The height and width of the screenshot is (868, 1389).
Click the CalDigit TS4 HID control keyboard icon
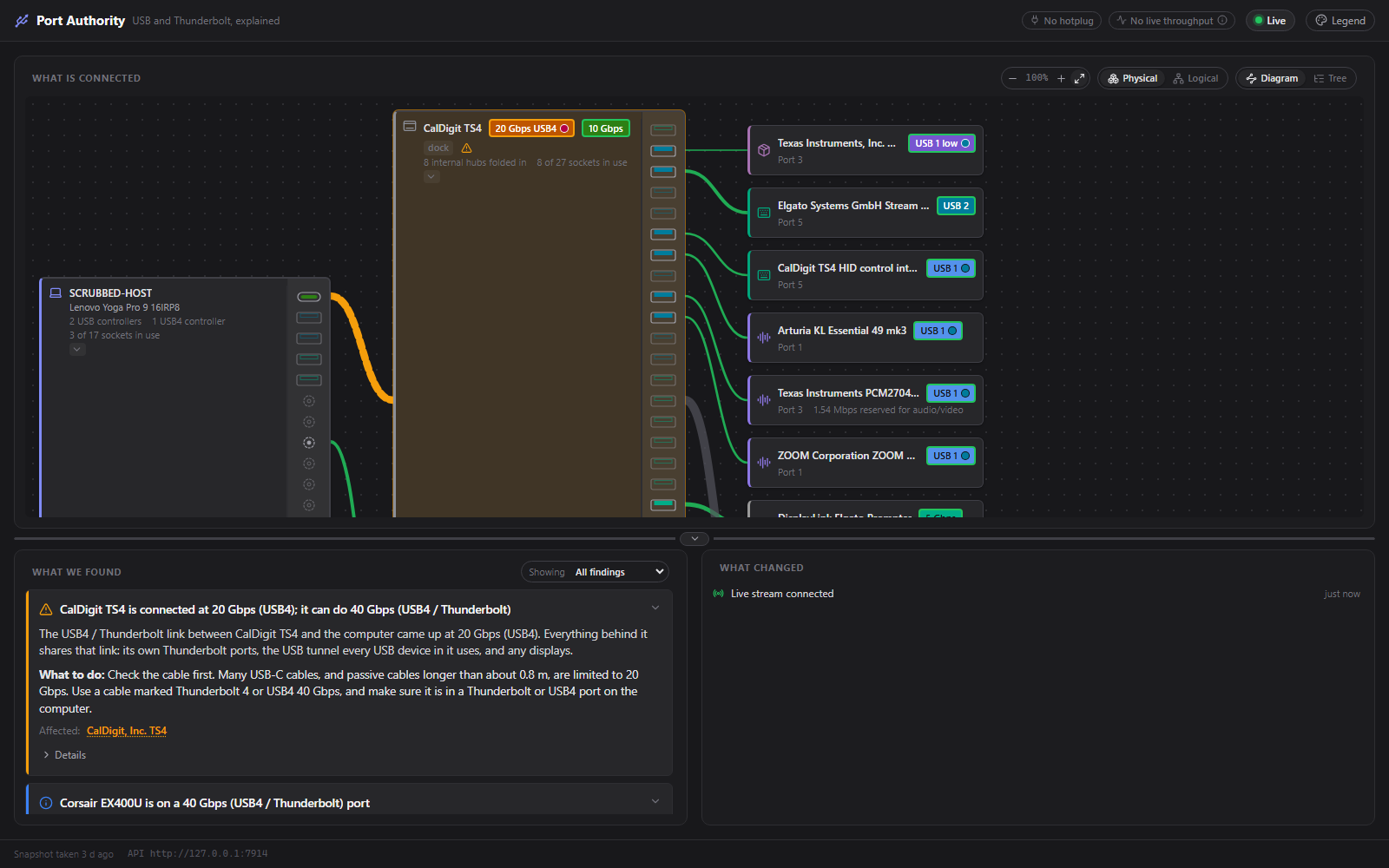764,275
